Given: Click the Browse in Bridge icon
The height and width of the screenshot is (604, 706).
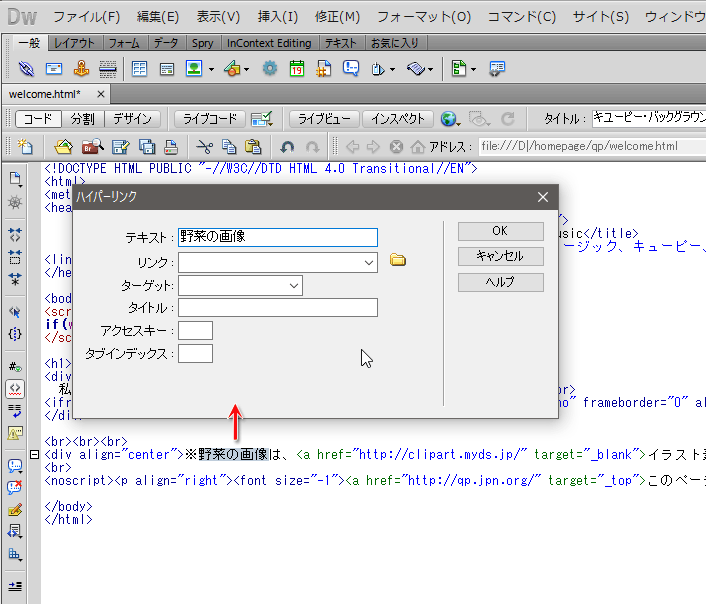Looking at the screenshot, I should 93,146.
